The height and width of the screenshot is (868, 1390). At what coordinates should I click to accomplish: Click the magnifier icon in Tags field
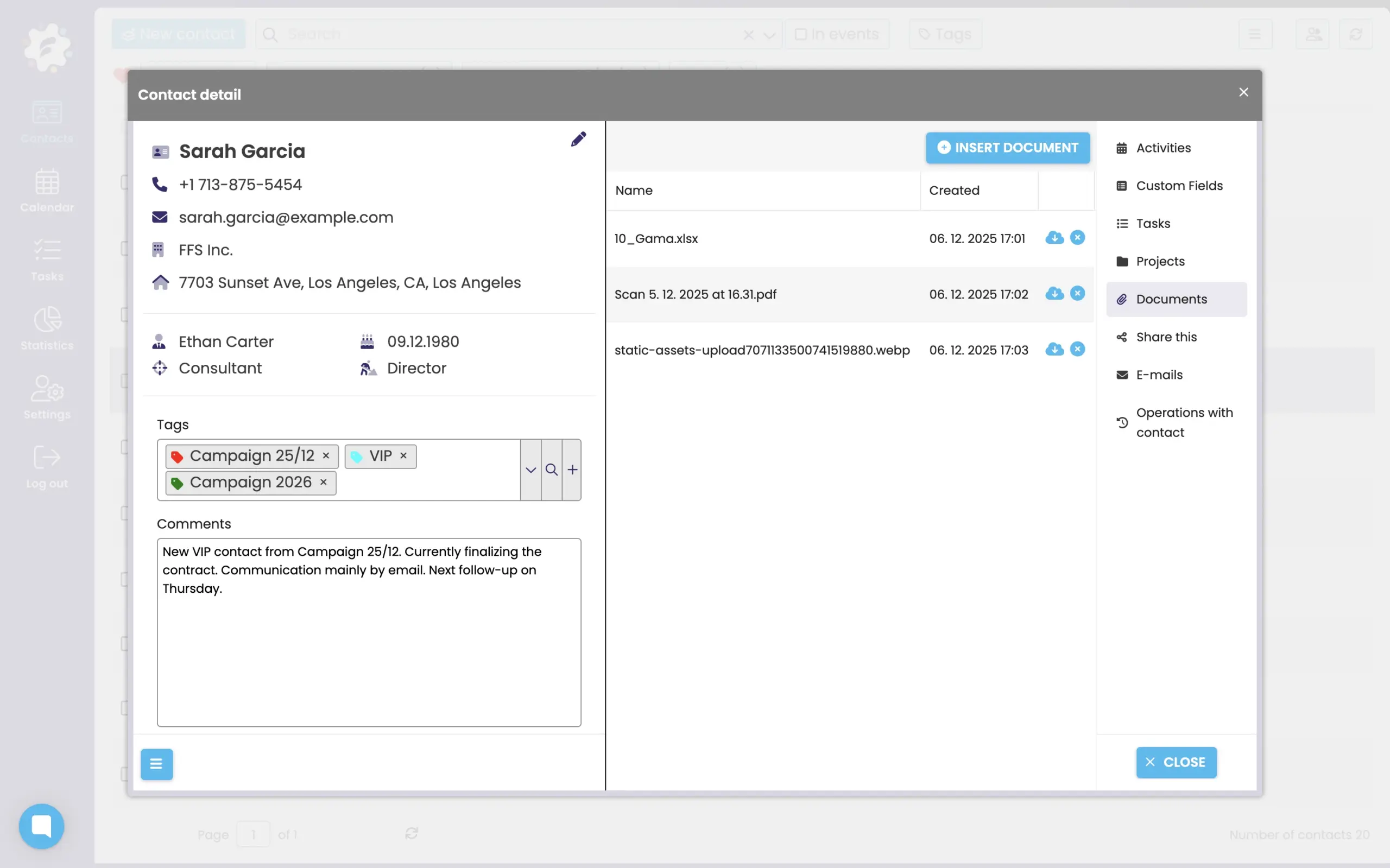[x=551, y=470]
